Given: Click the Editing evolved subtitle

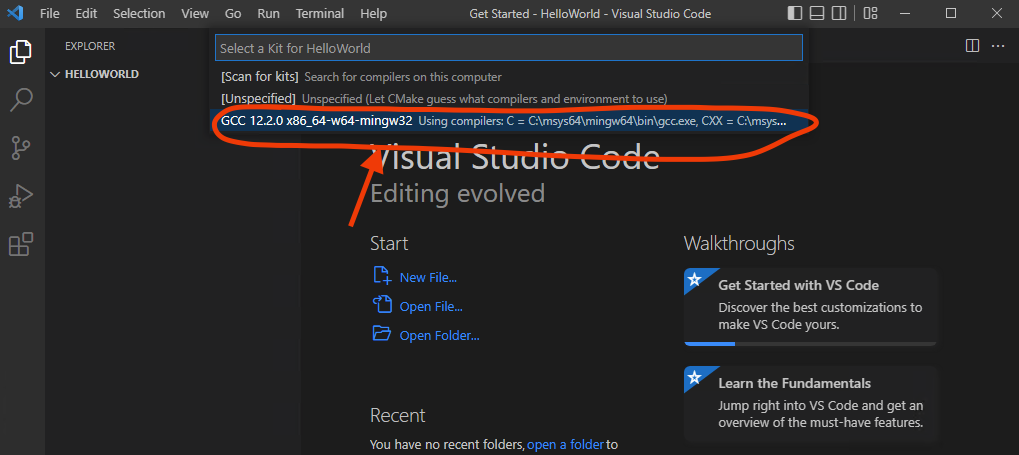Looking at the screenshot, I should 458,194.
